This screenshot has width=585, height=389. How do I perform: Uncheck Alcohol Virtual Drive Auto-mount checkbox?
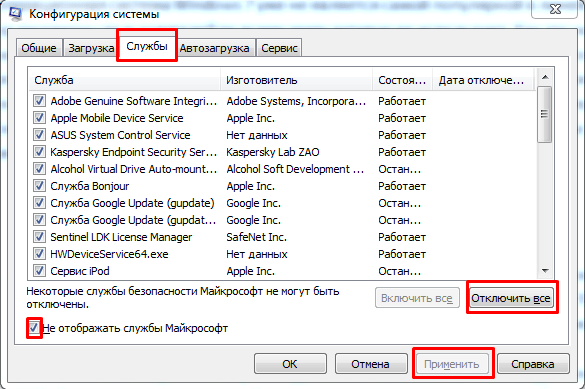39,169
